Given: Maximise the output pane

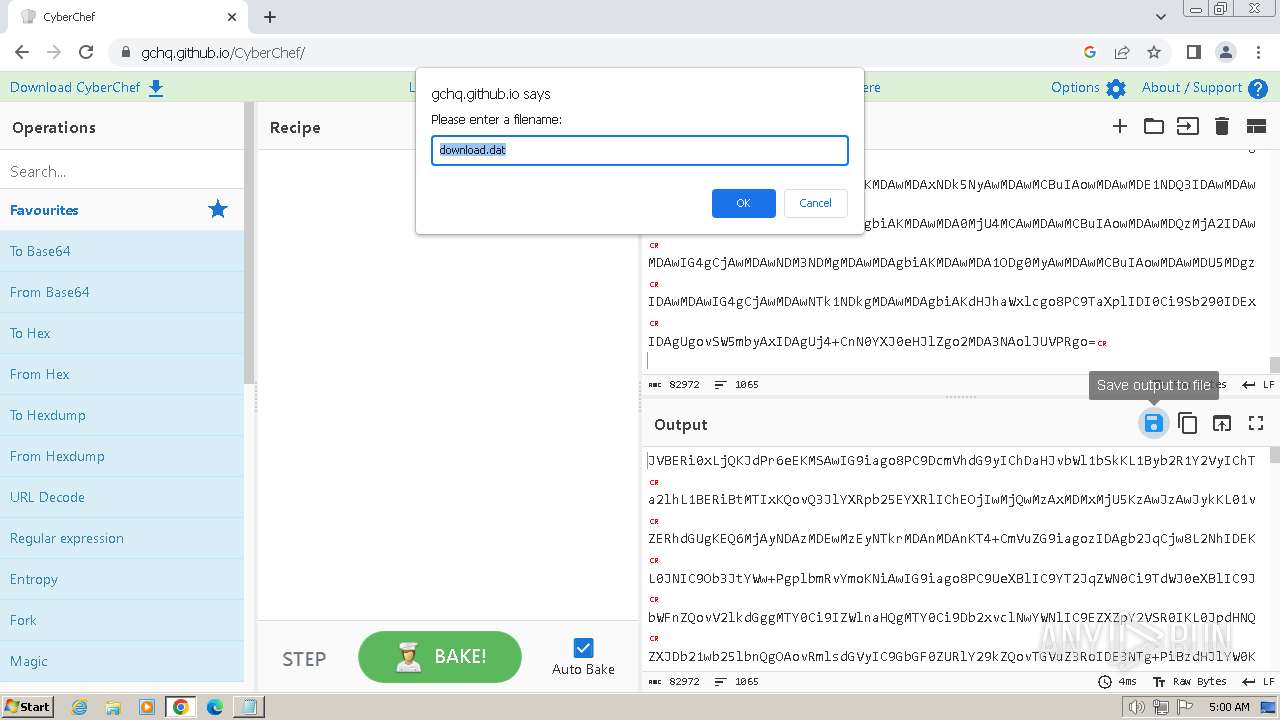Looking at the screenshot, I should [1256, 424].
